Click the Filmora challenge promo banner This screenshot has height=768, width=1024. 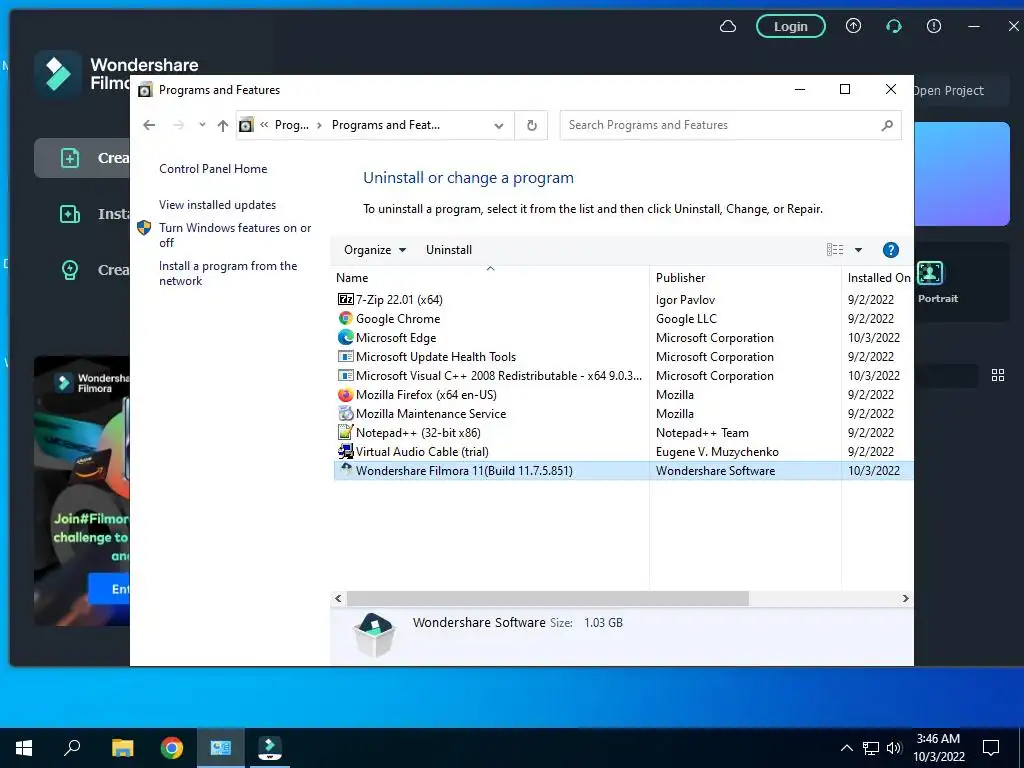click(x=82, y=490)
